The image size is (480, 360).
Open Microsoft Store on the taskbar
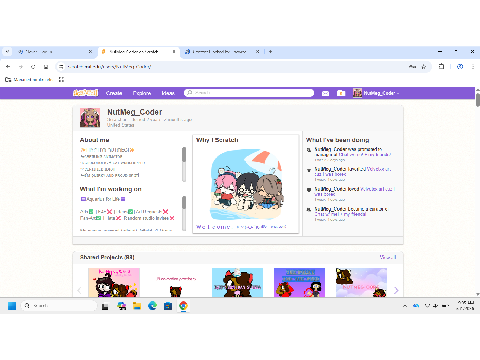tap(168, 306)
